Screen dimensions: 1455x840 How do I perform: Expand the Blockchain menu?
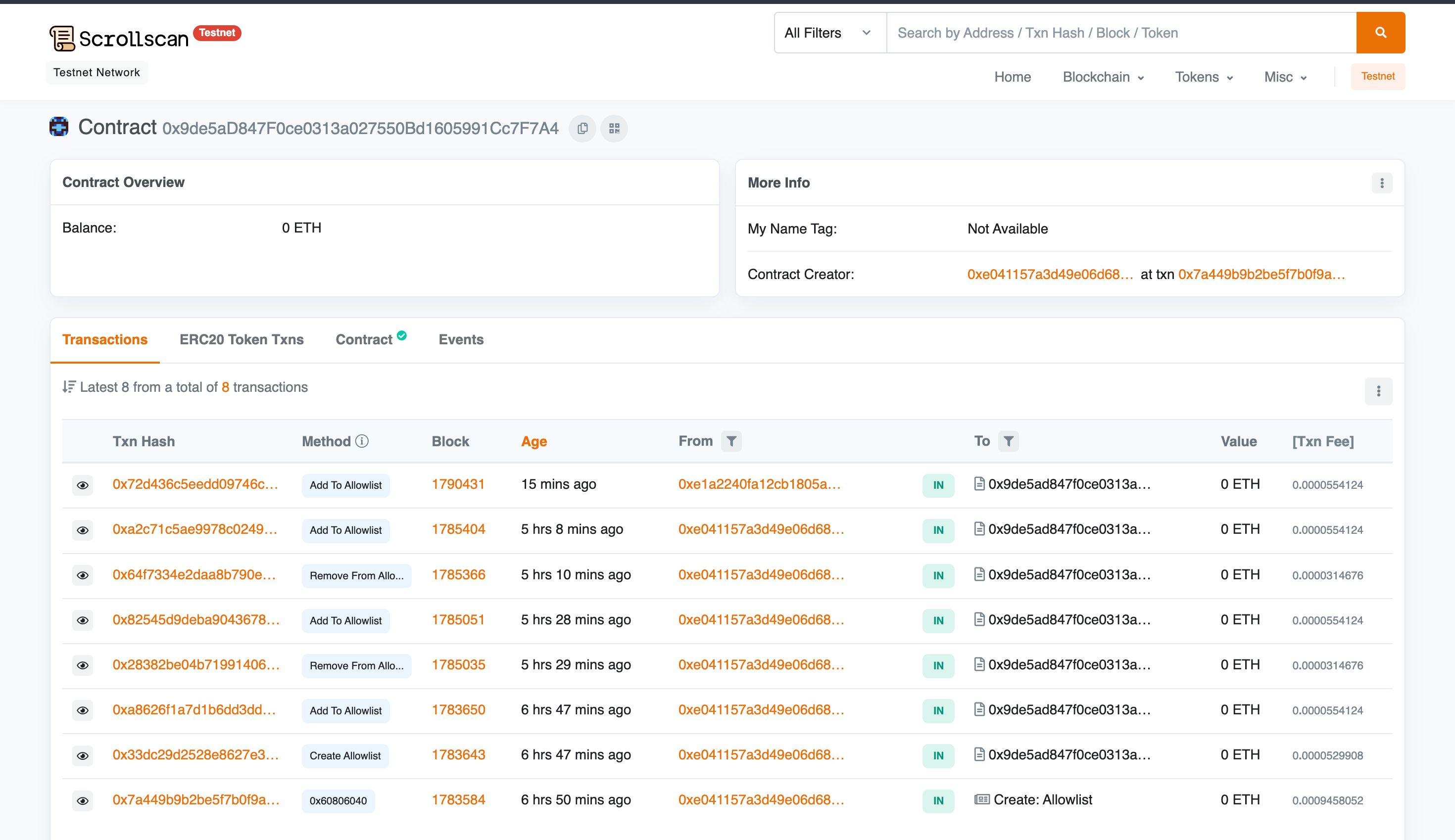pos(1103,77)
